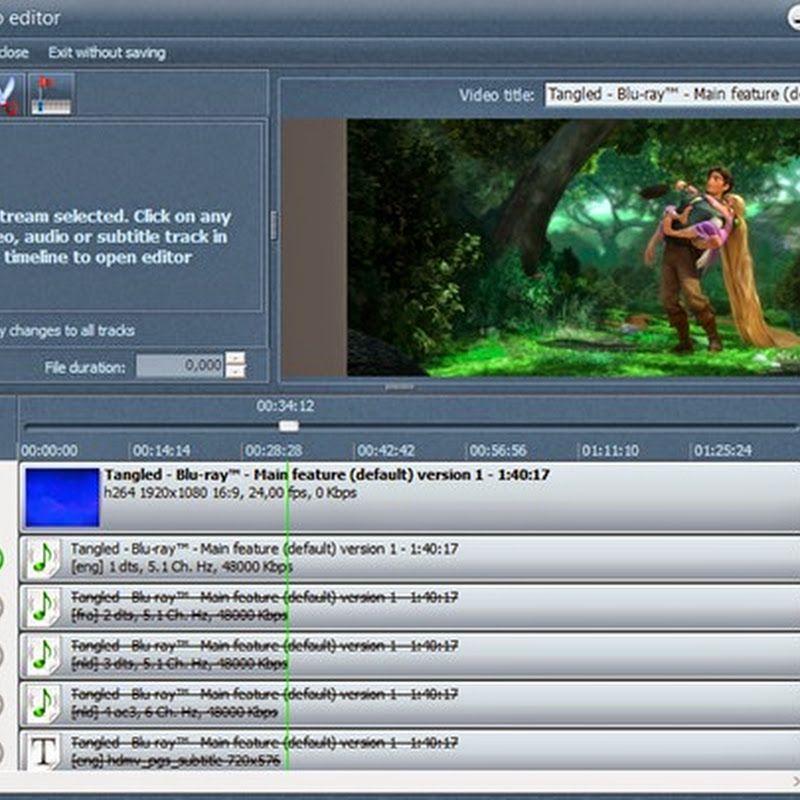Click music note icon of [eng] dts track
Image resolution: width=800 pixels, height=800 pixels.
[43, 559]
